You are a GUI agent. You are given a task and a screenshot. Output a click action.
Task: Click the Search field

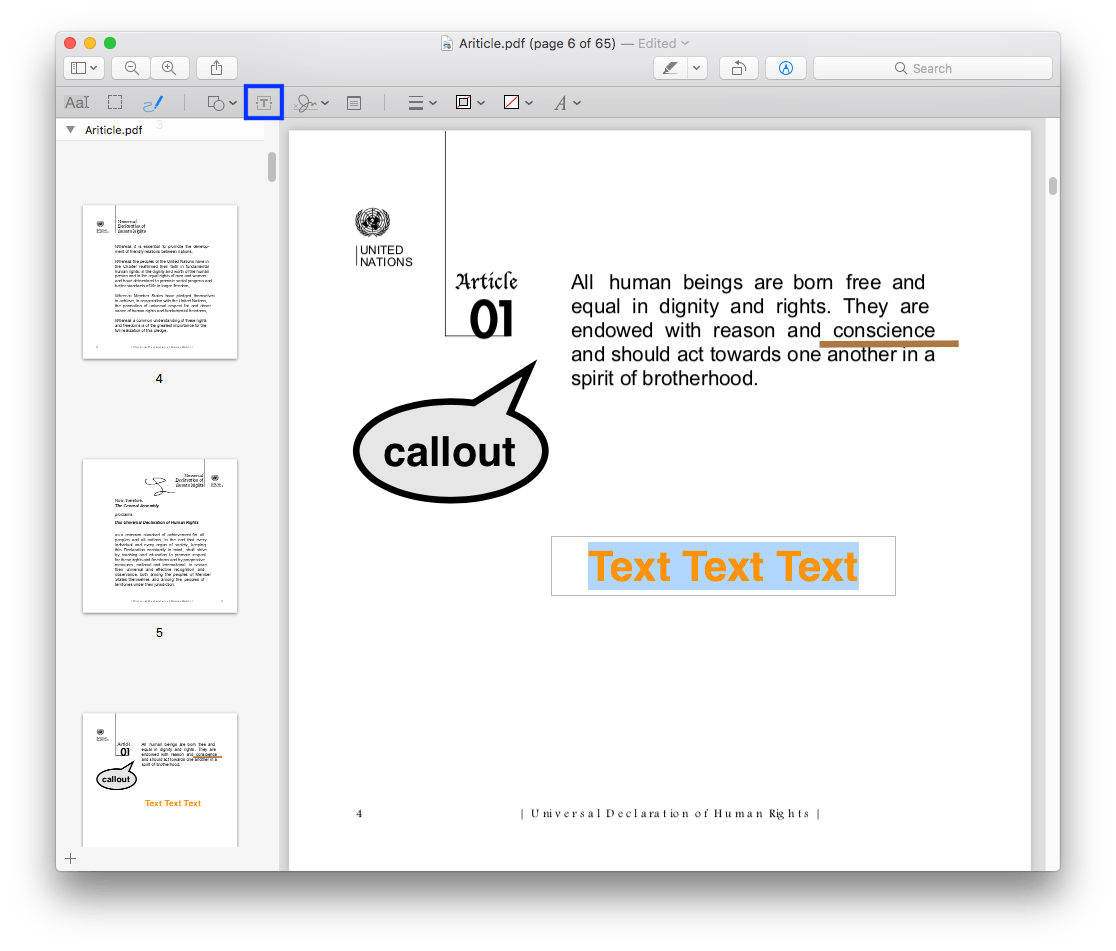tap(932, 67)
